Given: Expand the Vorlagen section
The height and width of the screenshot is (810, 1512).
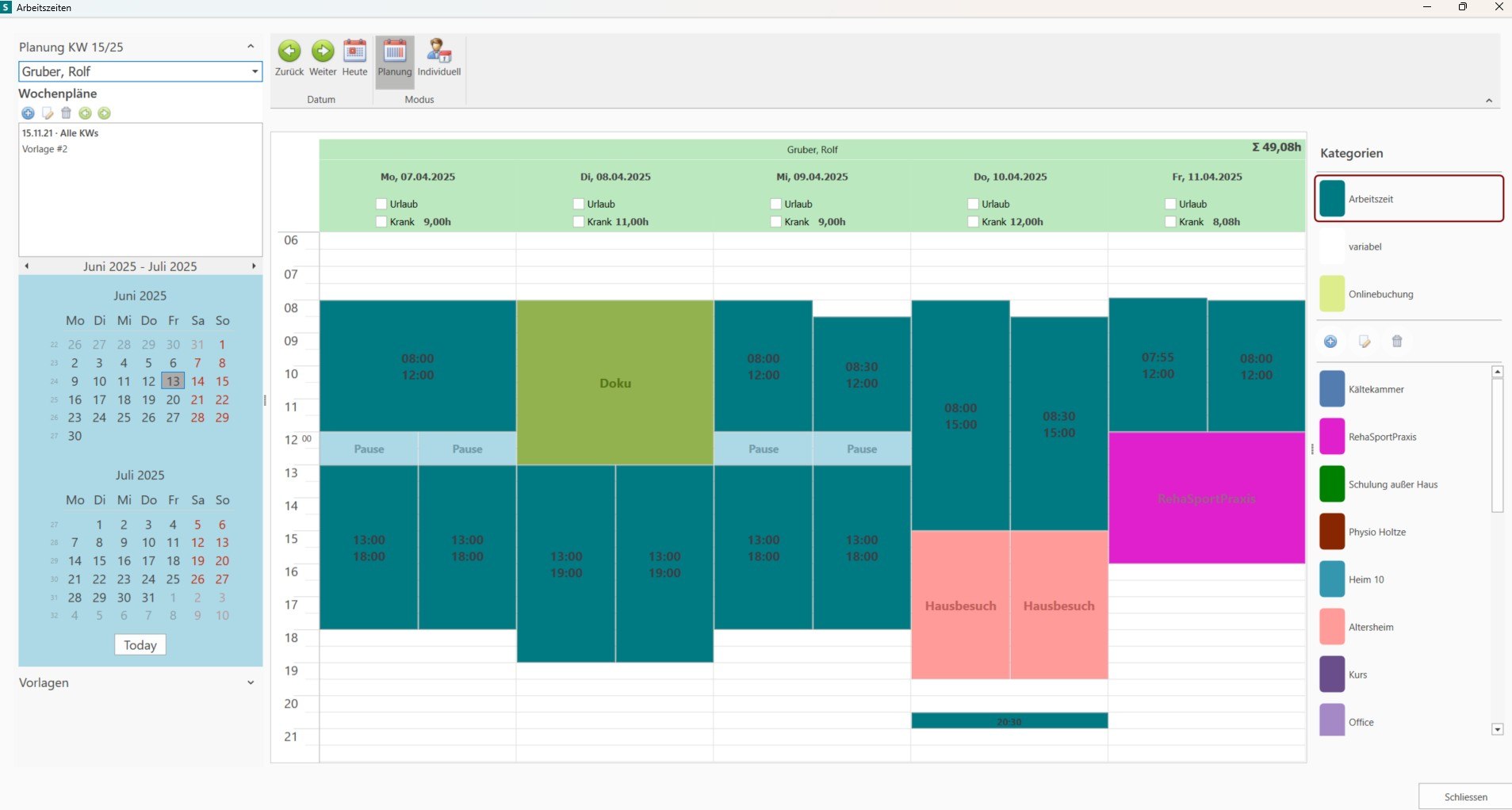Looking at the screenshot, I should [251, 682].
